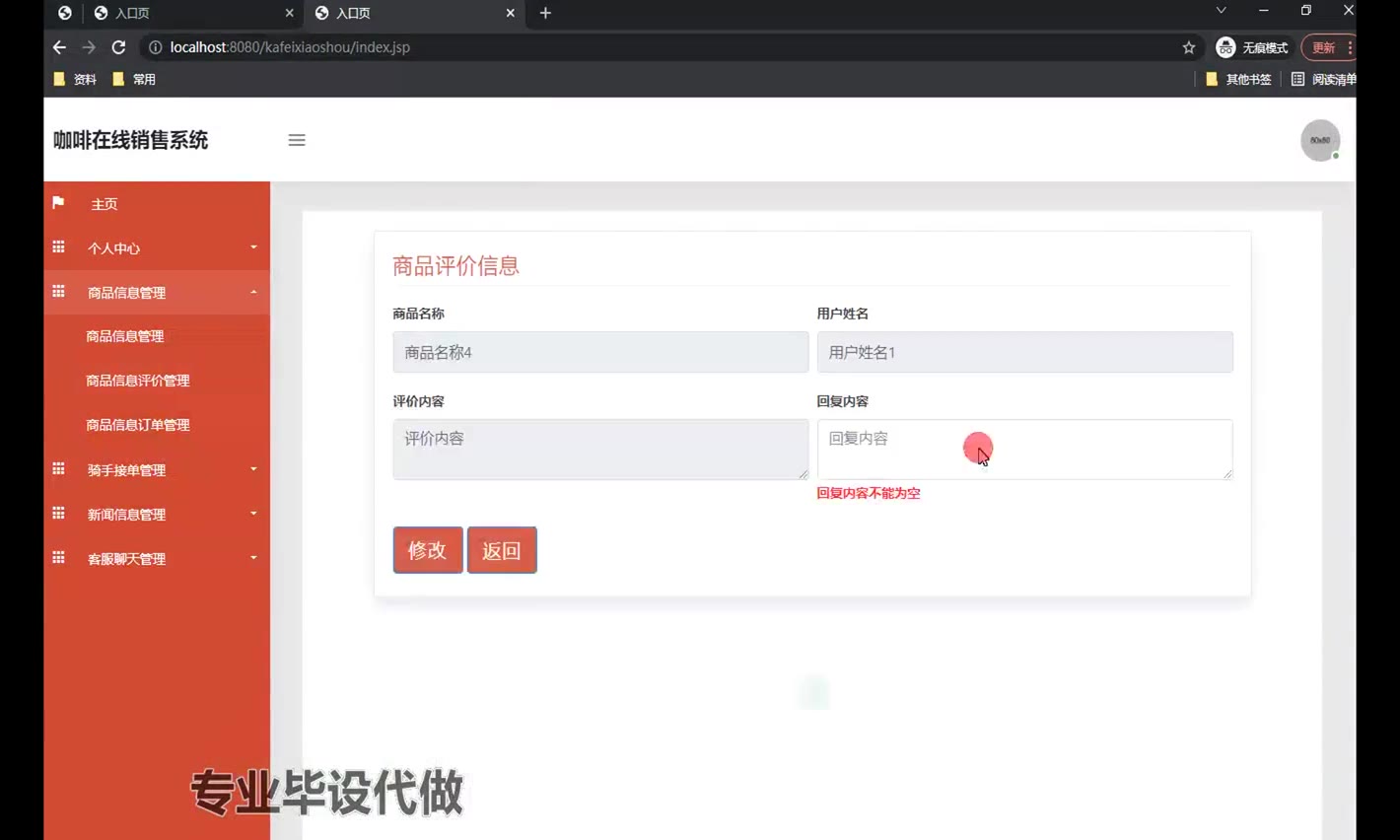Expand the 新闻信息管理 menu arrow
The width and height of the screenshot is (1400, 840).
(x=253, y=514)
